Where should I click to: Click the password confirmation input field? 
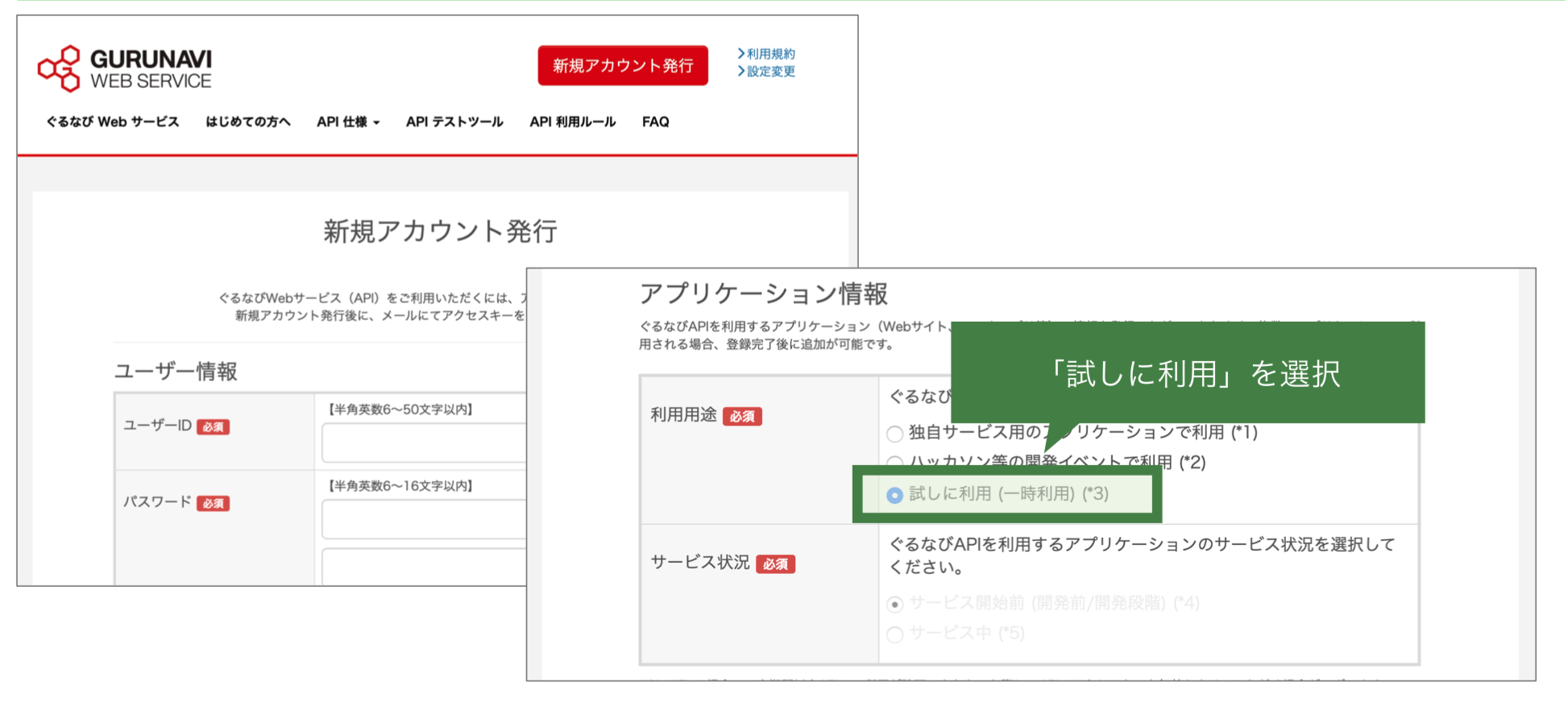coord(424,567)
